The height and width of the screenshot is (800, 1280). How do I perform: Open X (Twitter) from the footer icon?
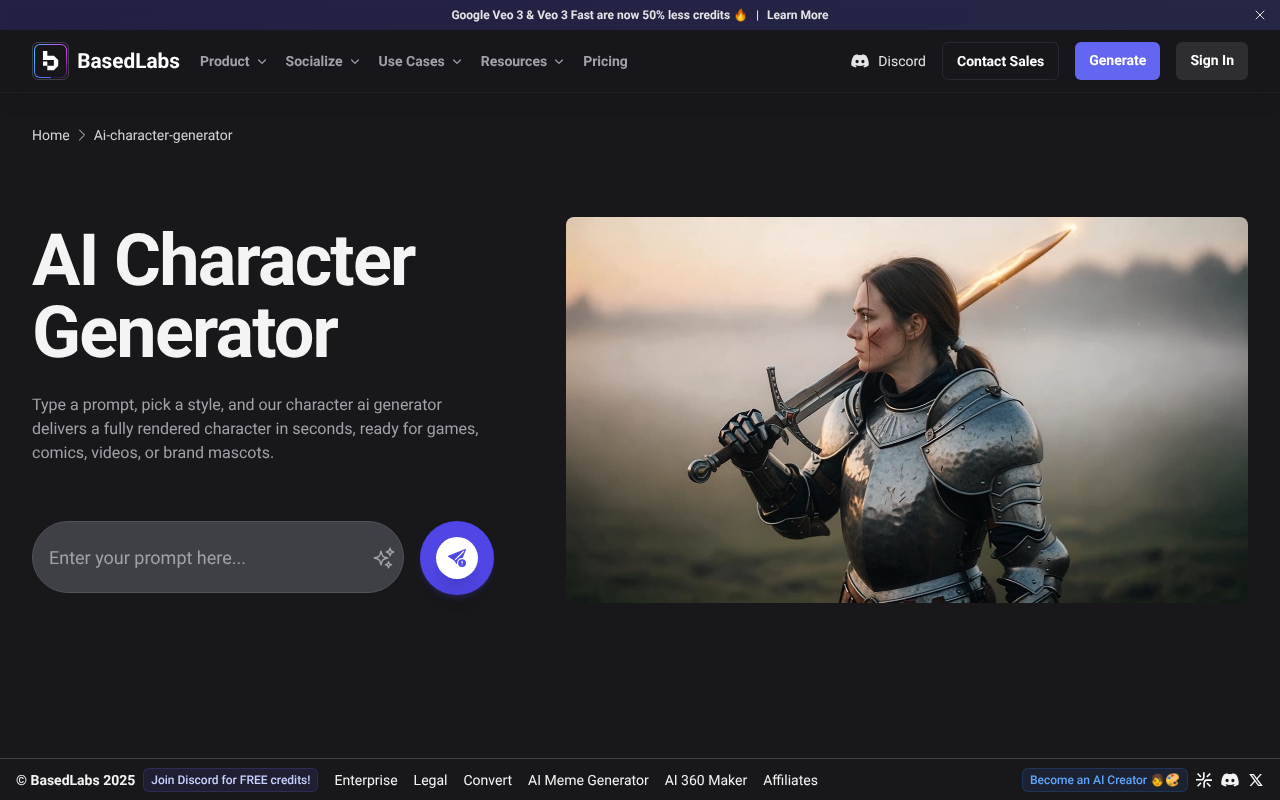[1256, 780]
